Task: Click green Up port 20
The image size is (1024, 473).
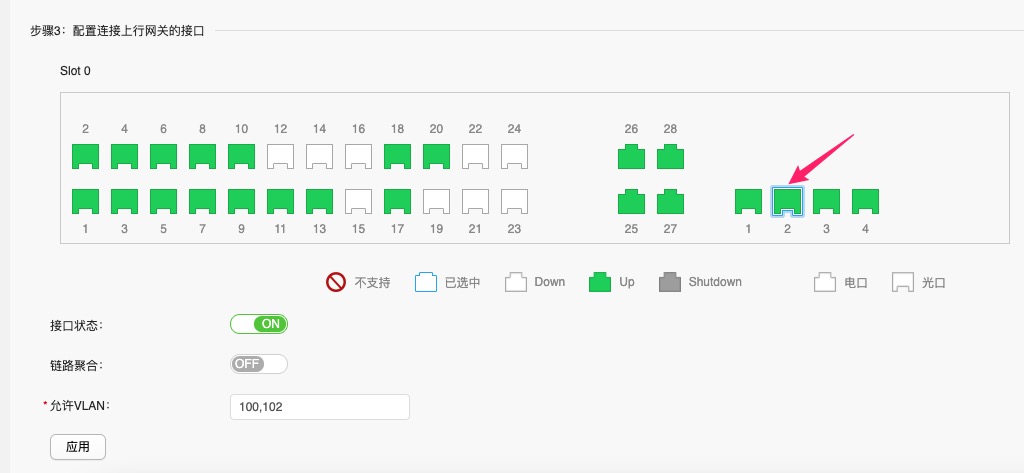Action: (436, 156)
